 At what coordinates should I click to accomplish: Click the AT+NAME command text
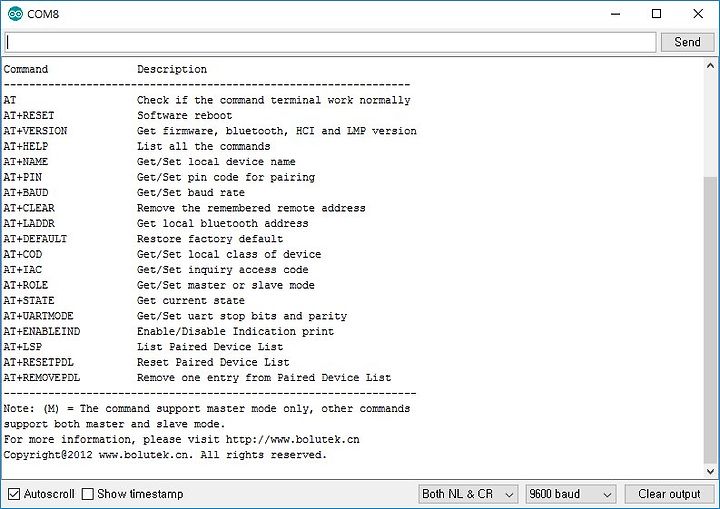[x=26, y=162]
